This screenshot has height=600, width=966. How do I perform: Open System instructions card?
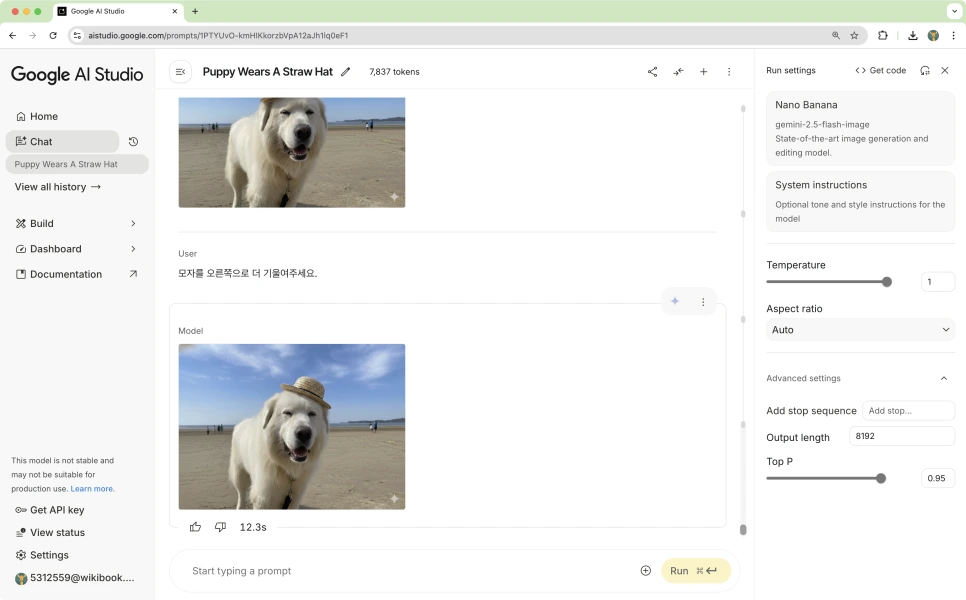coord(860,201)
